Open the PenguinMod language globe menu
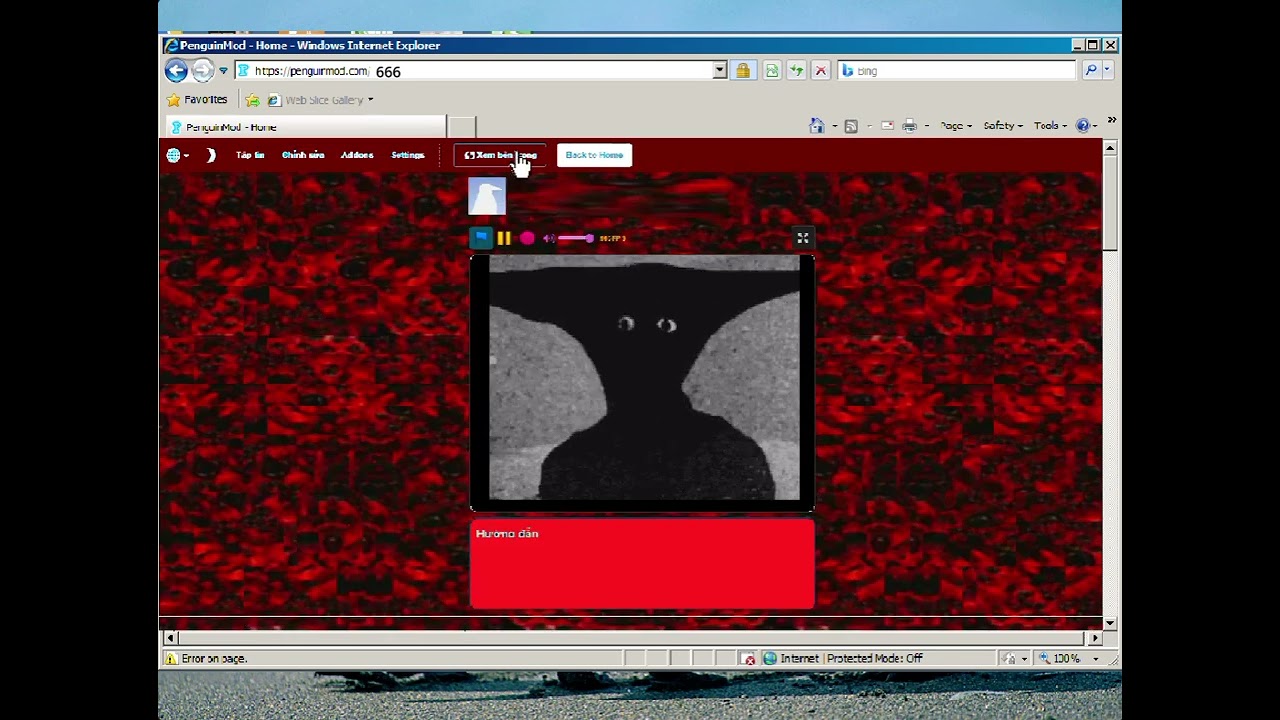Image resolution: width=1280 pixels, height=720 pixels. tap(178, 155)
